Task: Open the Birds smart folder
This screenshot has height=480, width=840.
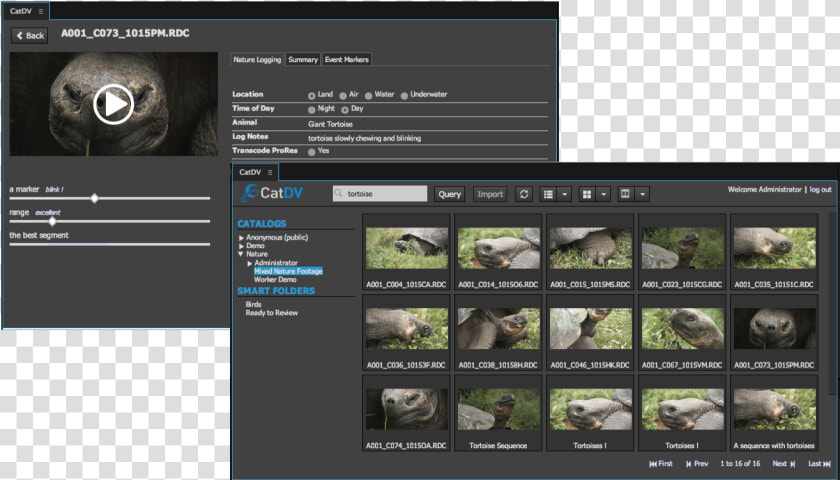Action: click(x=253, y=304)
